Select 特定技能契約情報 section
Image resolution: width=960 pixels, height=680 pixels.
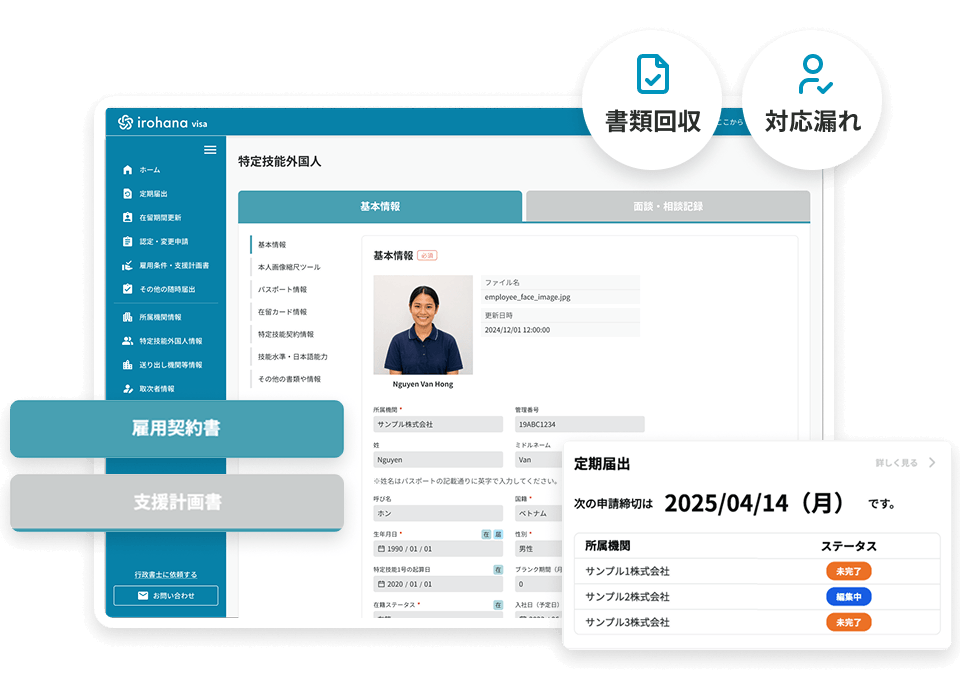tap(286, 334)
